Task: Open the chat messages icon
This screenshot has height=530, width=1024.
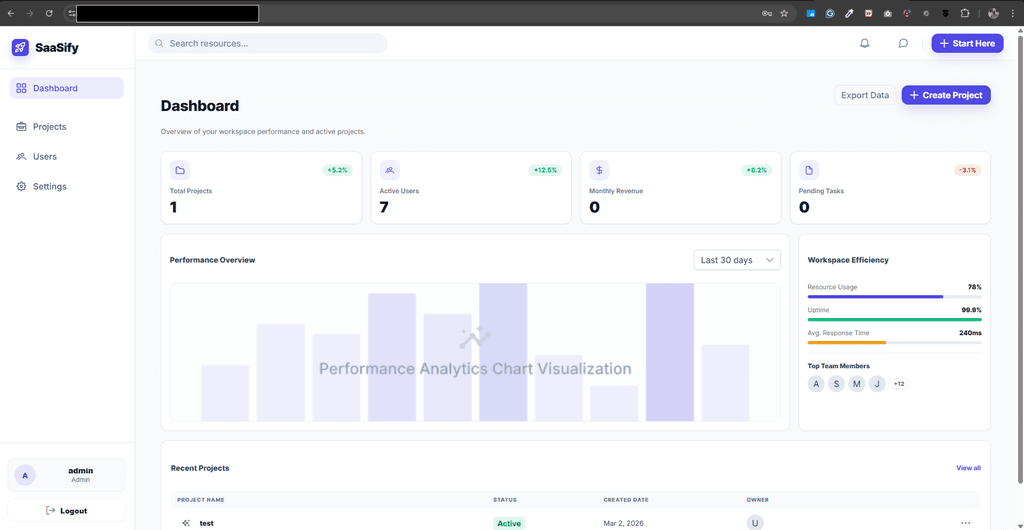Action: (x=903, y=43)
